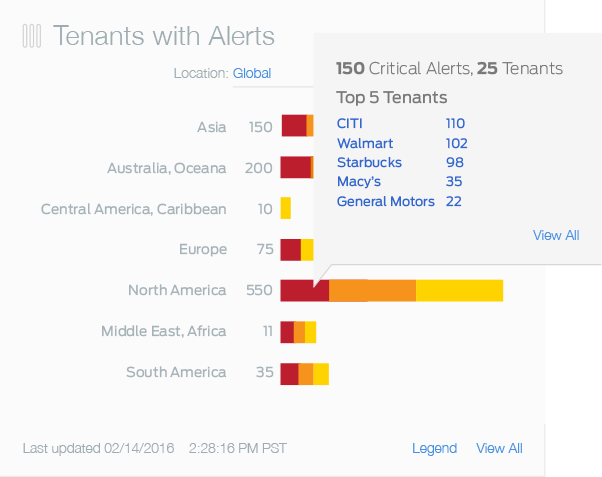Click the Europe red bar segment
The image size is (602, 477).
click(290, 250)
